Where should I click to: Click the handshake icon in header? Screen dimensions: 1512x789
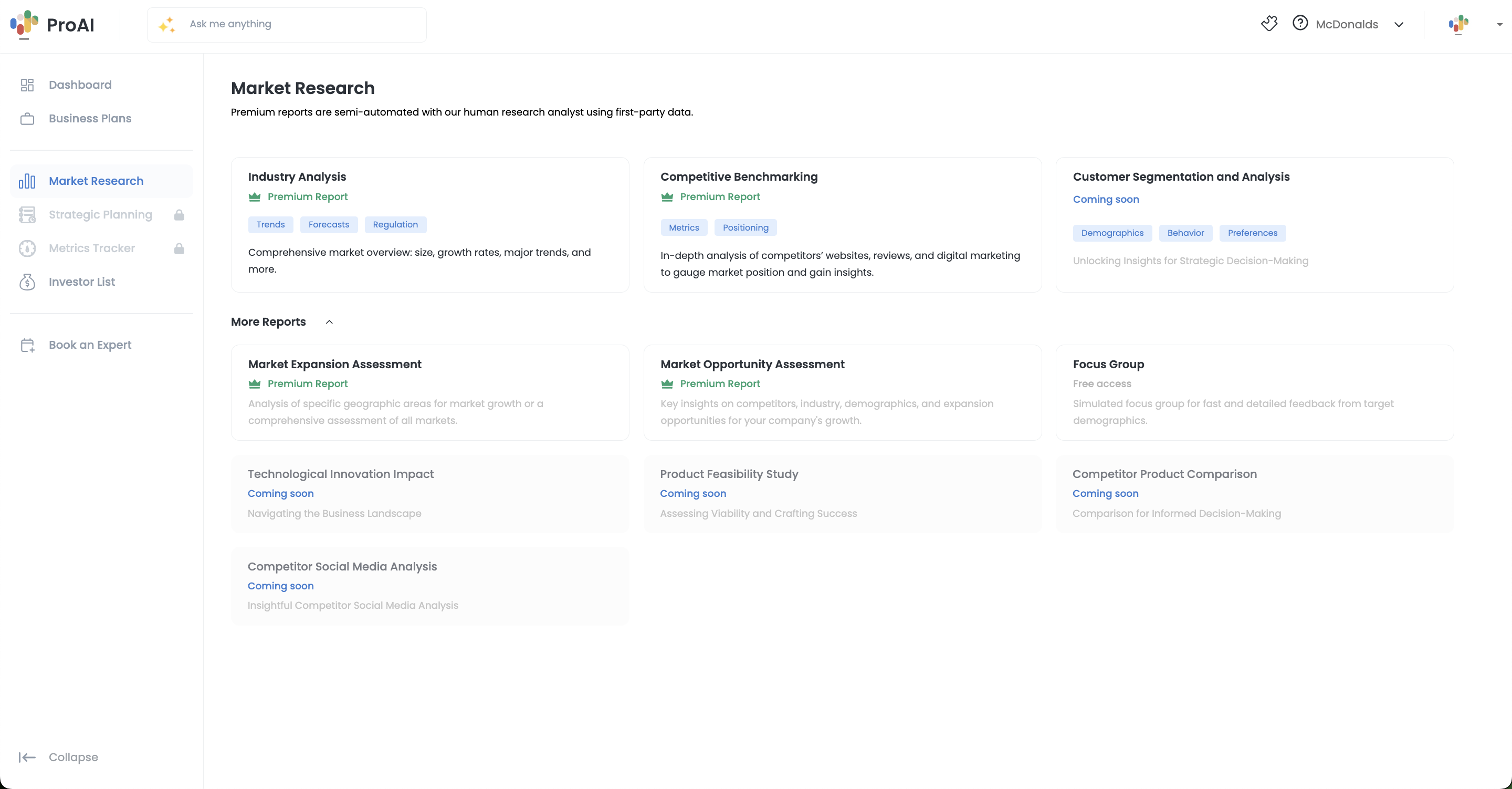pos(1269,24)
